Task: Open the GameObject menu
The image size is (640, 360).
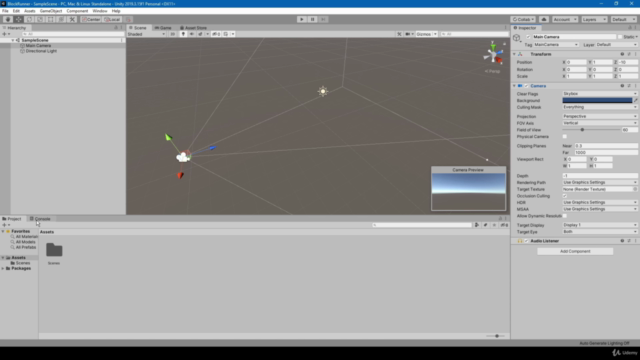Action: [x=51, y=11]
